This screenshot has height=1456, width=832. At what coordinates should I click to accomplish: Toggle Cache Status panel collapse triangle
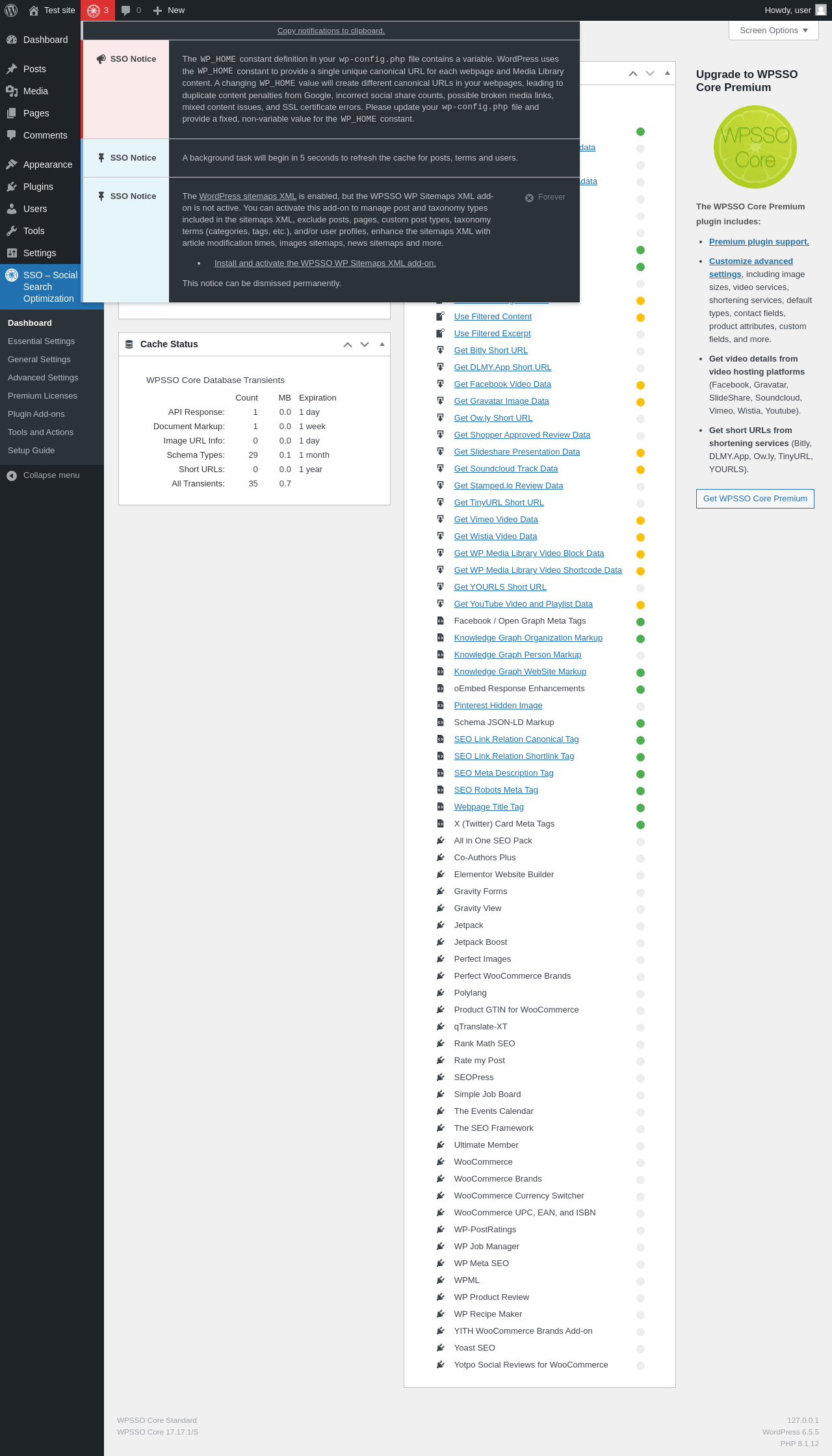[x=382, y=344]
